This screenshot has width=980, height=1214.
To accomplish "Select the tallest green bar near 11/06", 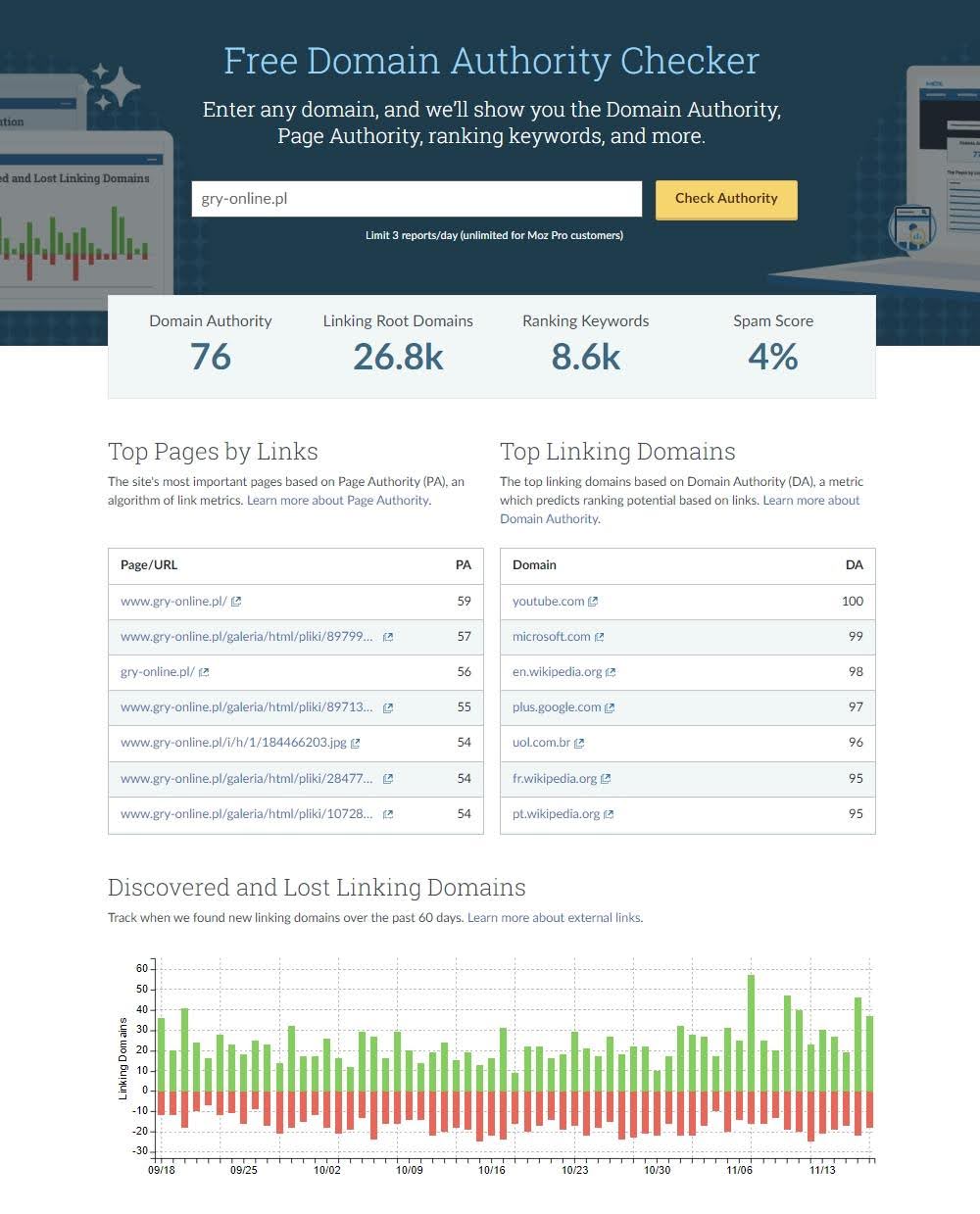I will [751, 1033].
